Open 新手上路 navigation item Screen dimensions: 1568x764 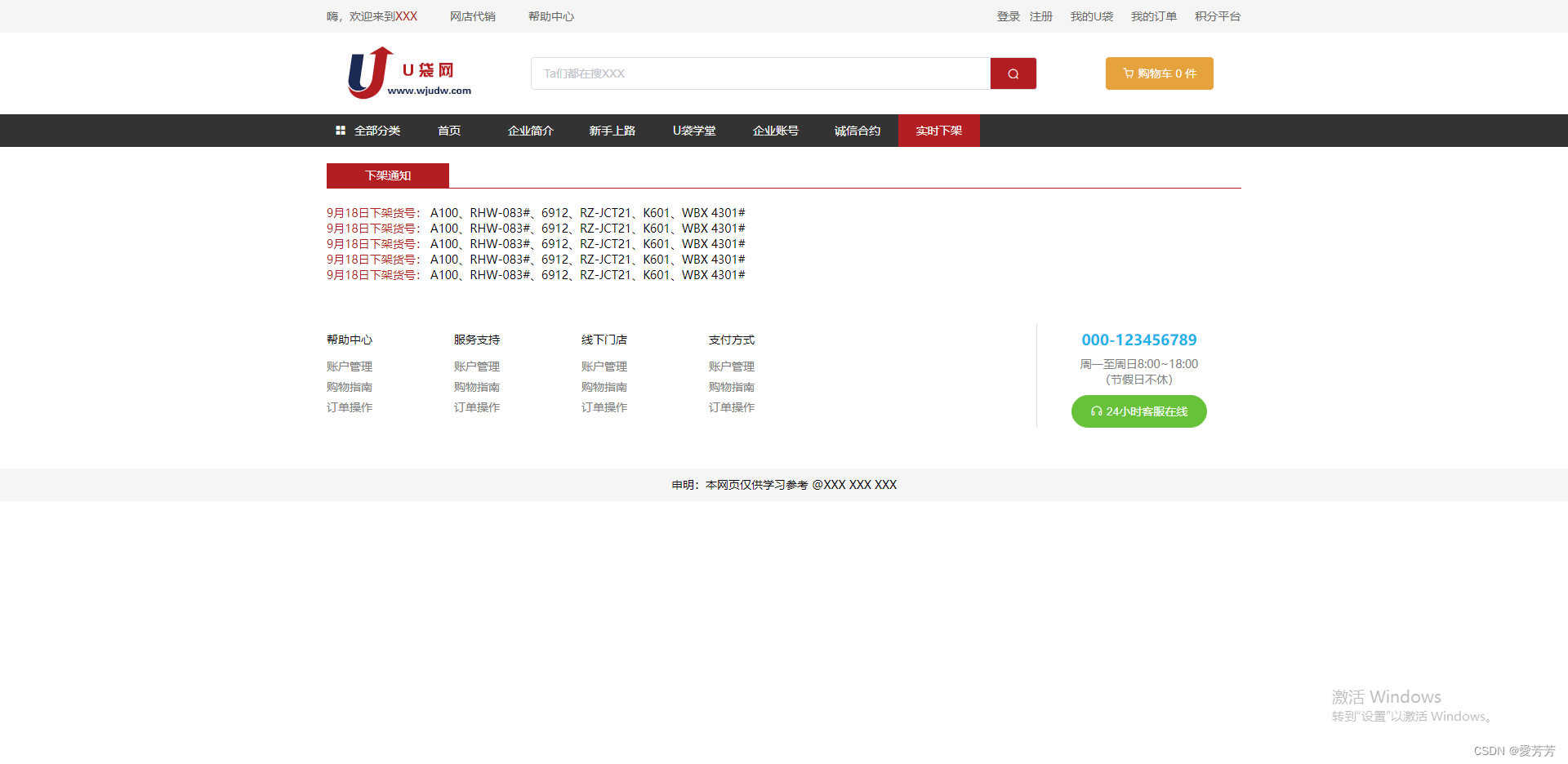click(612, 131)
